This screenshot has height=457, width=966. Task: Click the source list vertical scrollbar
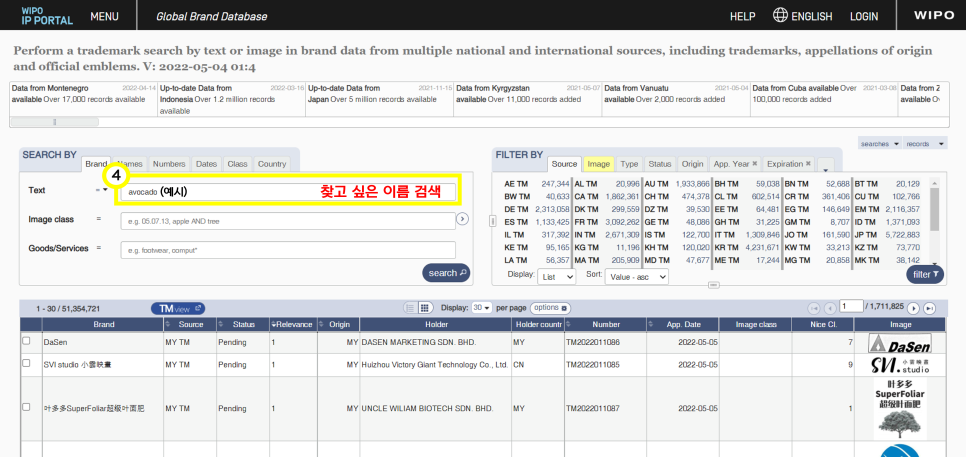934,208
